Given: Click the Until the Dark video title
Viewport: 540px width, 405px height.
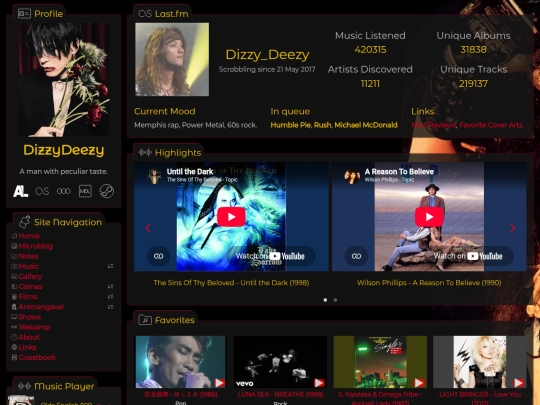Looking at the screenshot, I should pyautogui.click(x=190, y=172).
